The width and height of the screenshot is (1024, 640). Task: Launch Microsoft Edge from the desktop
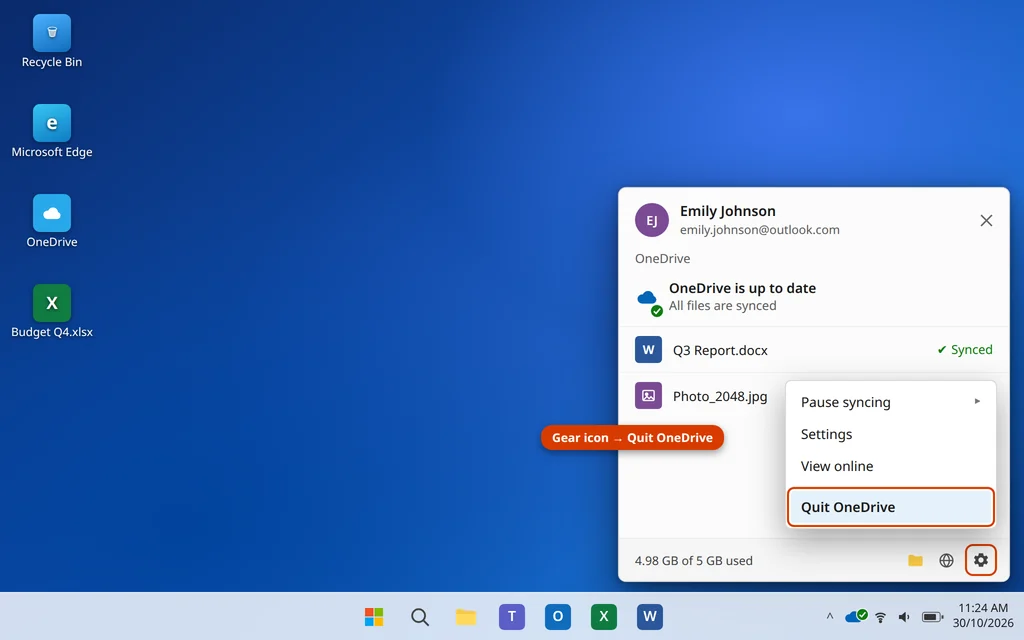tap(52, 131)
